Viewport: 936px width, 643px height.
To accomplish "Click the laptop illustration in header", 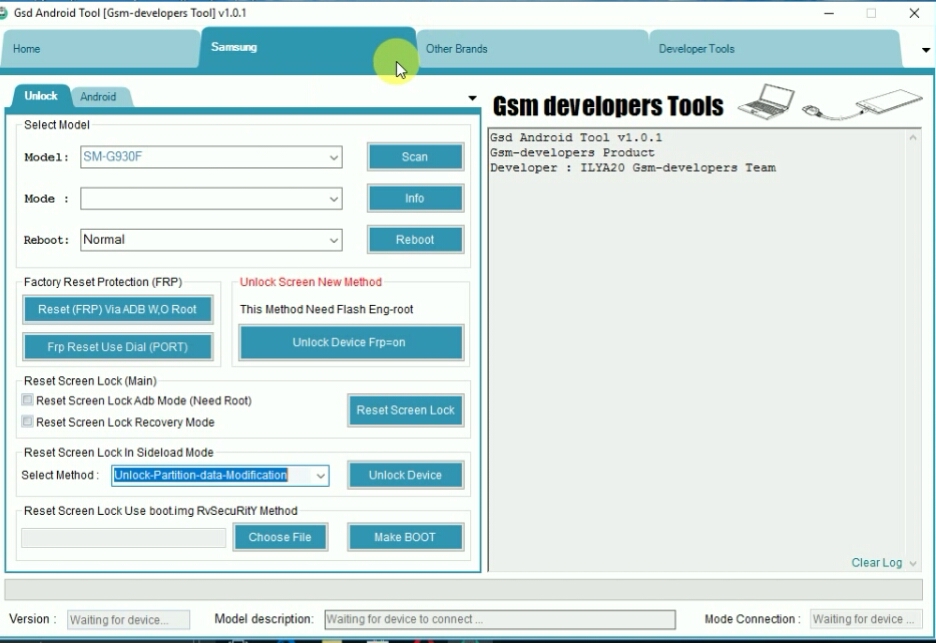I will click(x=768, y=101).
